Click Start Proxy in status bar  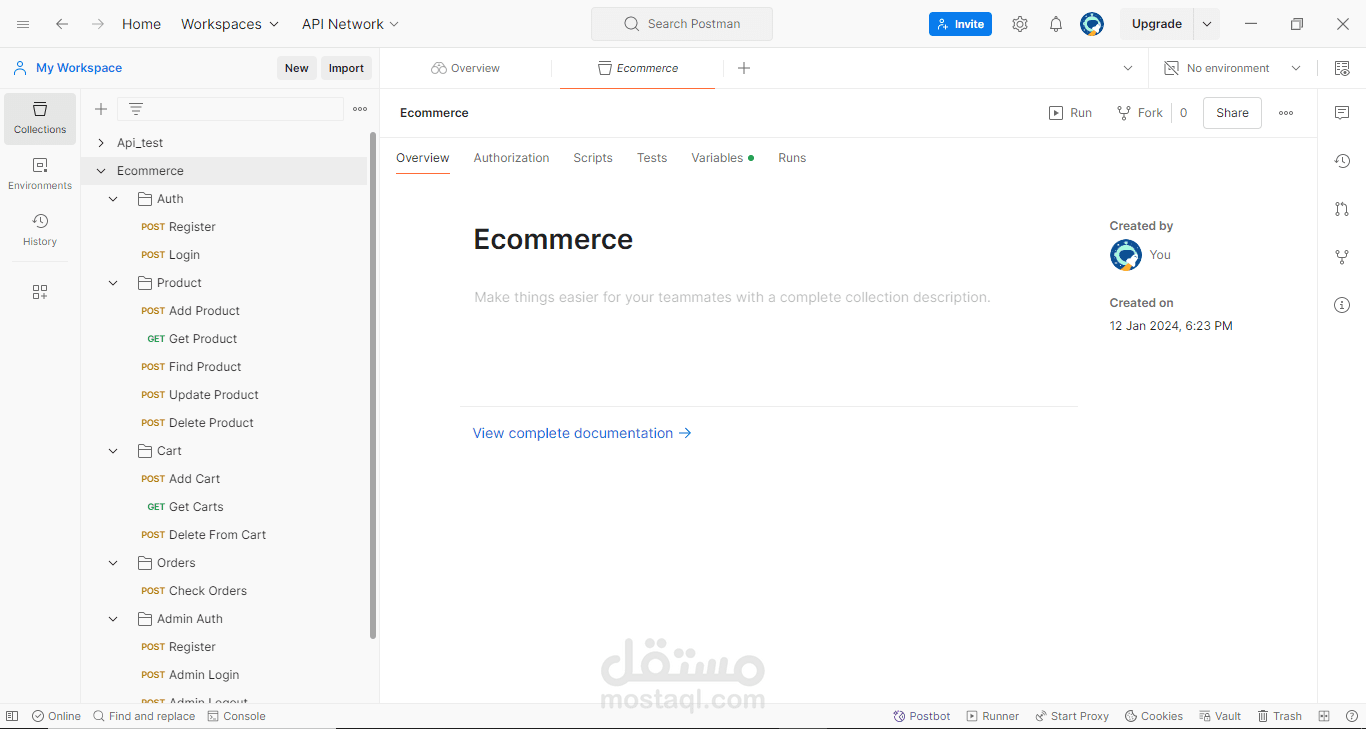pyautogui.click(x=1072, y=716)
